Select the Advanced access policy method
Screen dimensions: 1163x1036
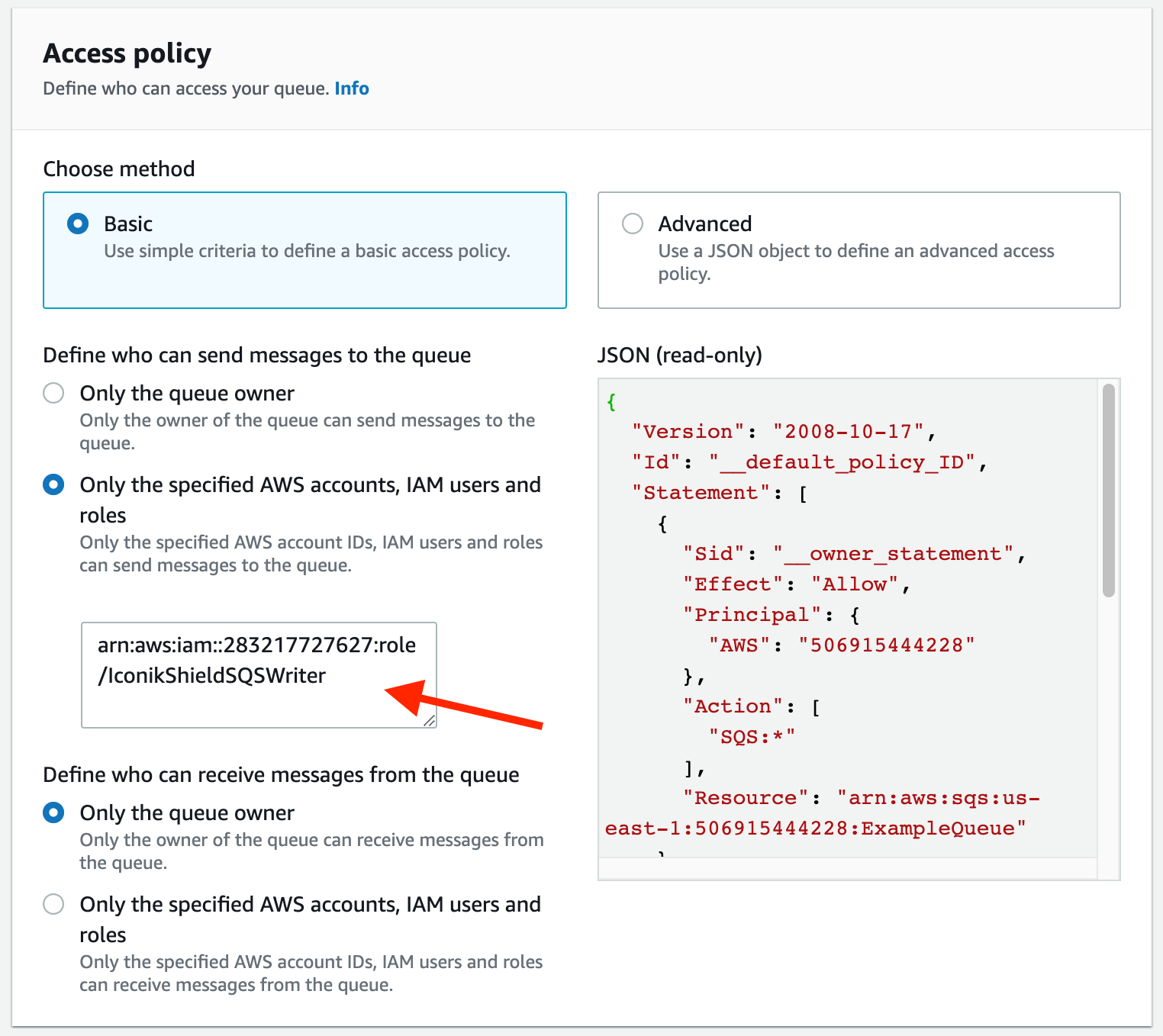tap(632, 224)
